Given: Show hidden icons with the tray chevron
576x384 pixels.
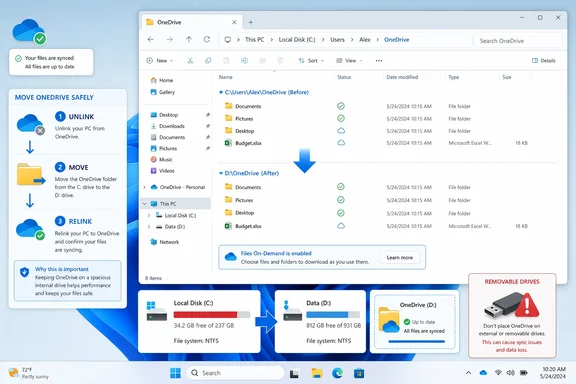Looking at the screenshot, I should [468, 373].
